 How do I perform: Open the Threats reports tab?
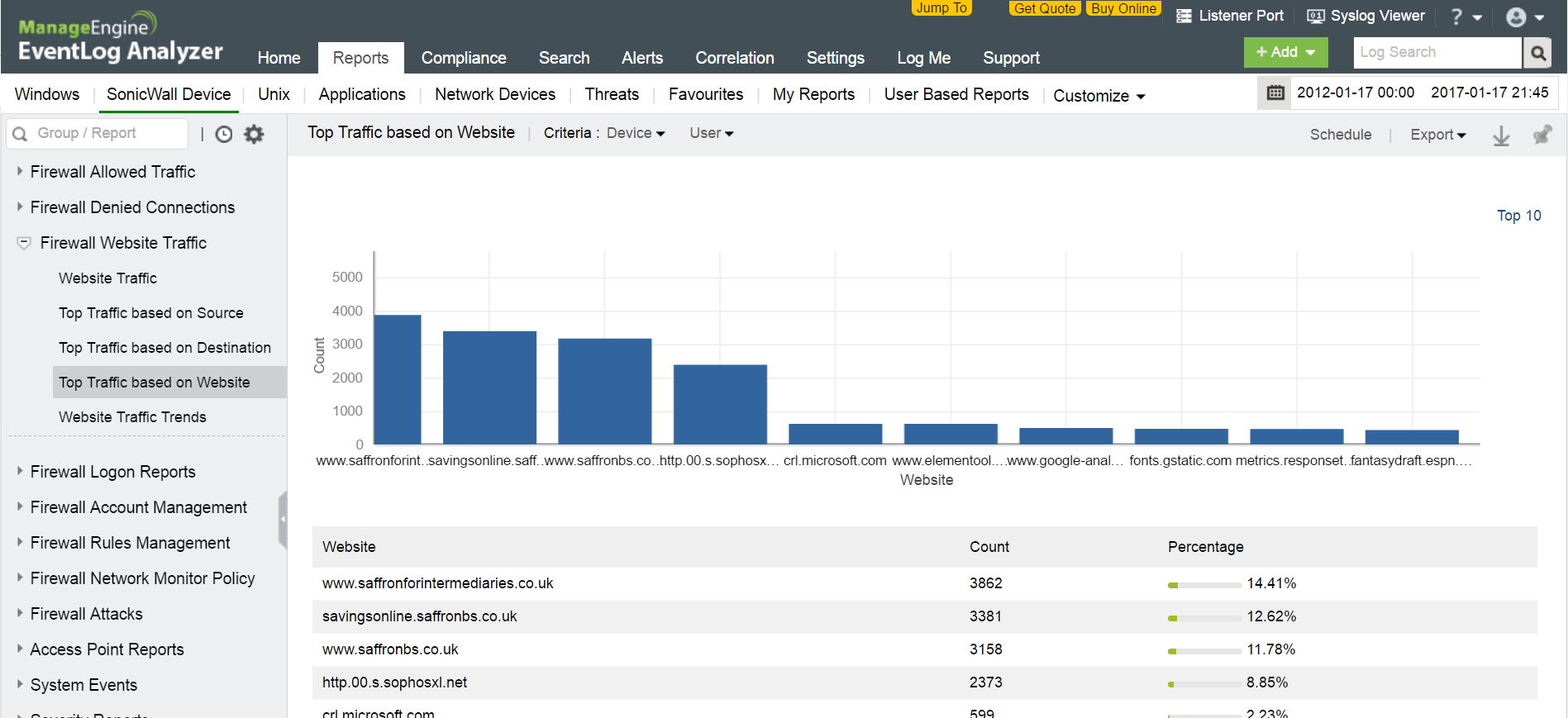click(x=612, y=94)
